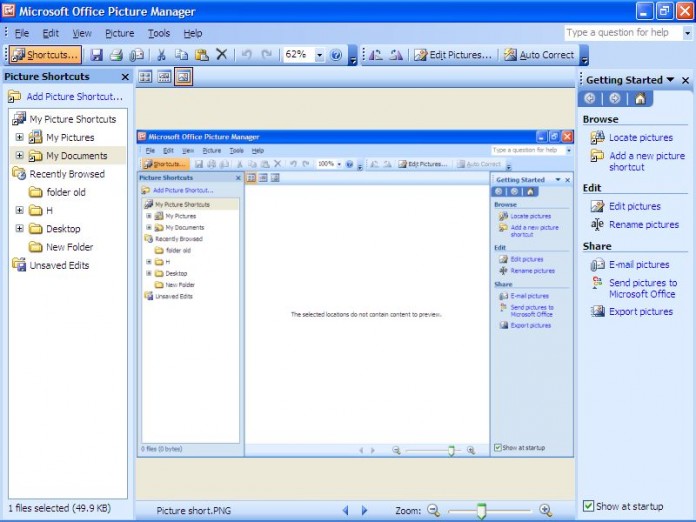Image resolution: width=696 pixels, height=522 pixels.
Task: Expand the My Pictures tree node
Action: coord(20,137)
